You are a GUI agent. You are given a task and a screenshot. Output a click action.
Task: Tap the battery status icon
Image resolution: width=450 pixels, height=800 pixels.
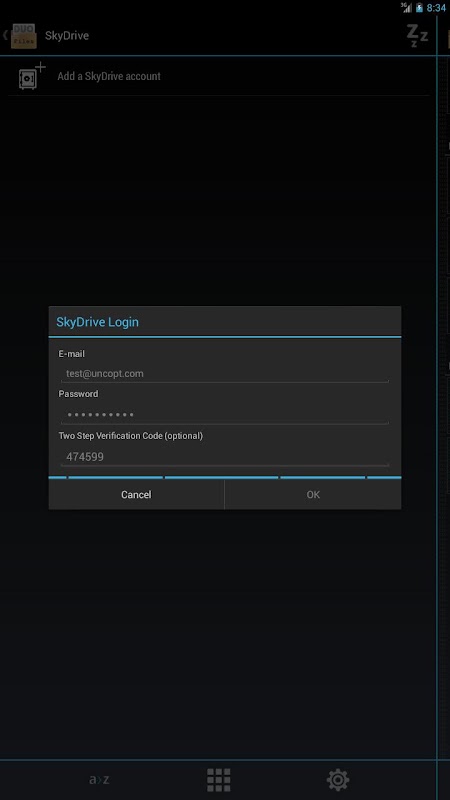click(419, 7)
